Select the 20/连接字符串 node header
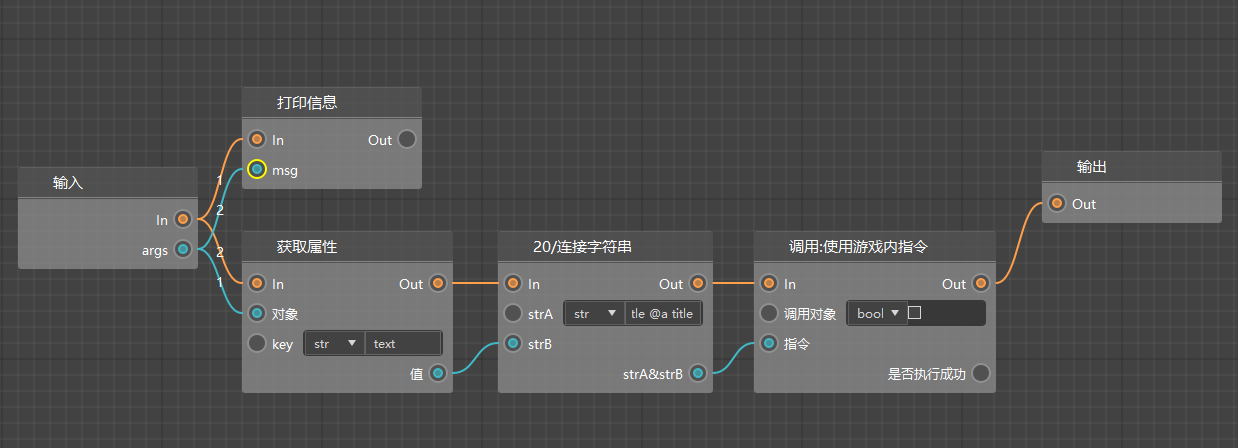This screenshot has height=448, width=1238. pyautogui.click(x=604, y=247)
